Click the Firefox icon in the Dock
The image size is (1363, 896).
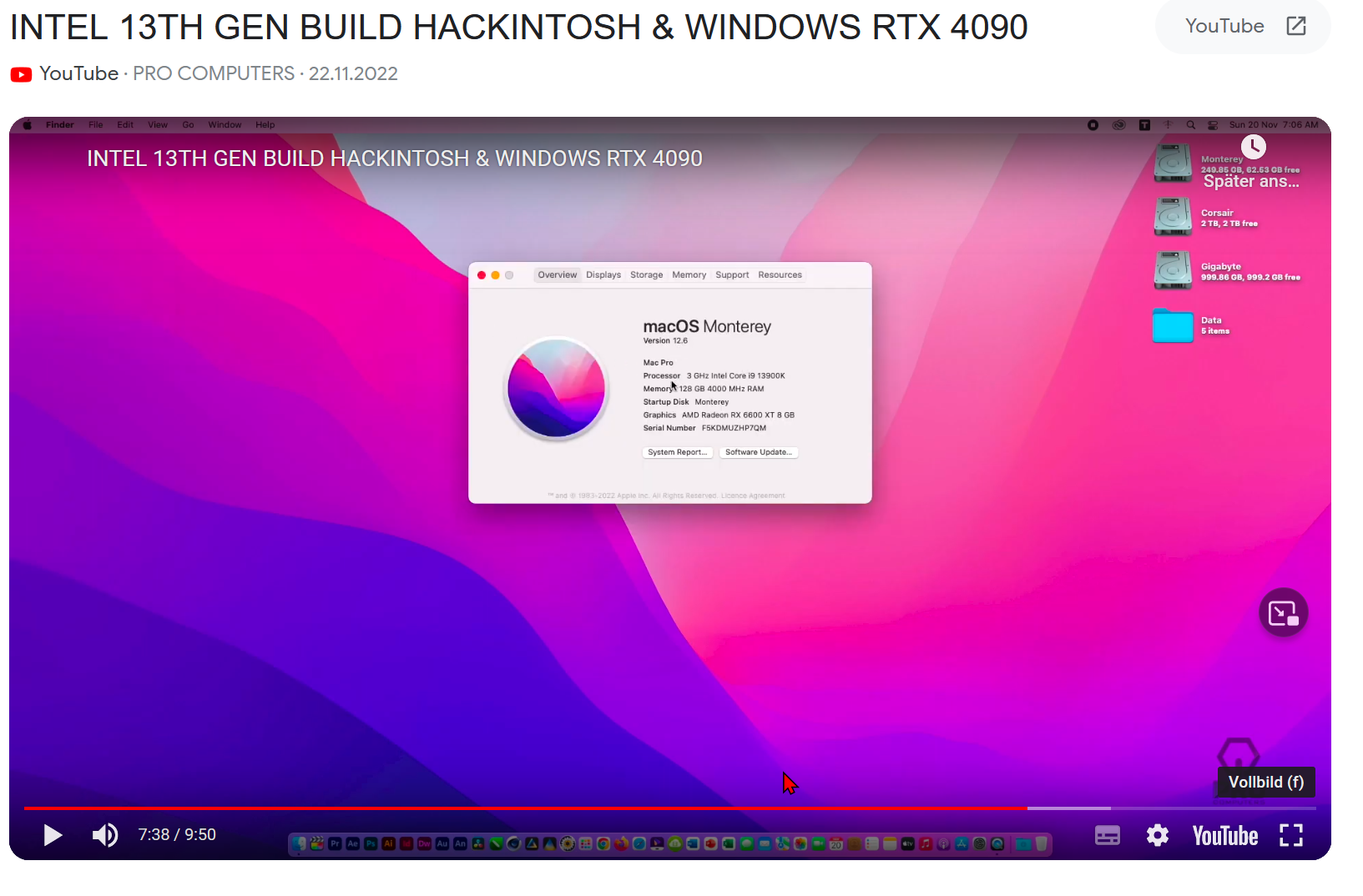click(621, 844)
